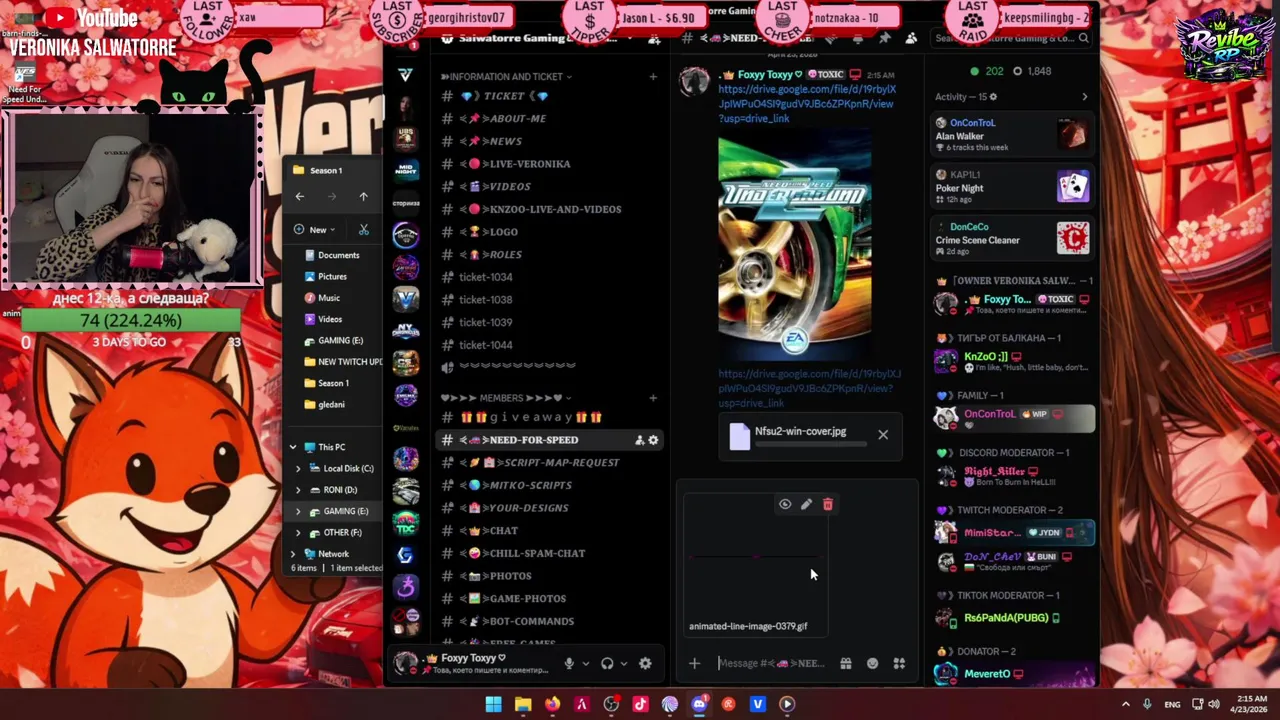Open the apps icon in message bar
Viewport: 1280px width, 720px height.
[899, 663]
